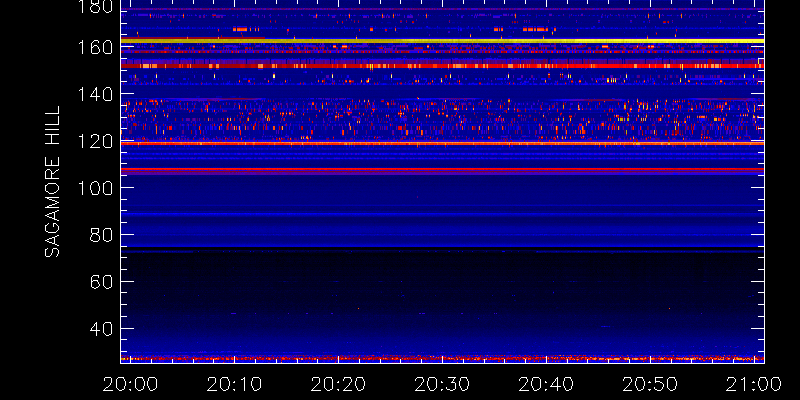The image size is (800, 400).
Task: Click the 20:20 time axis label
Action: click(338, 384)
